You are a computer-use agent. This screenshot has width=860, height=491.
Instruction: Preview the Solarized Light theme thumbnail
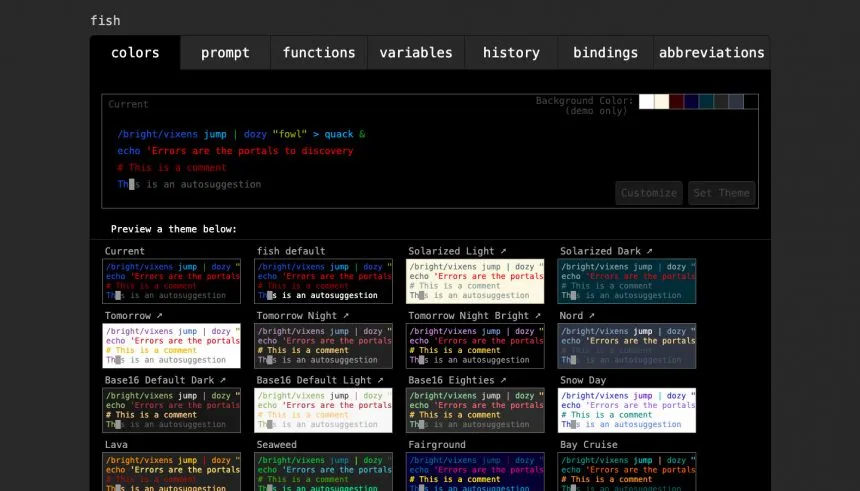(475, 281)
